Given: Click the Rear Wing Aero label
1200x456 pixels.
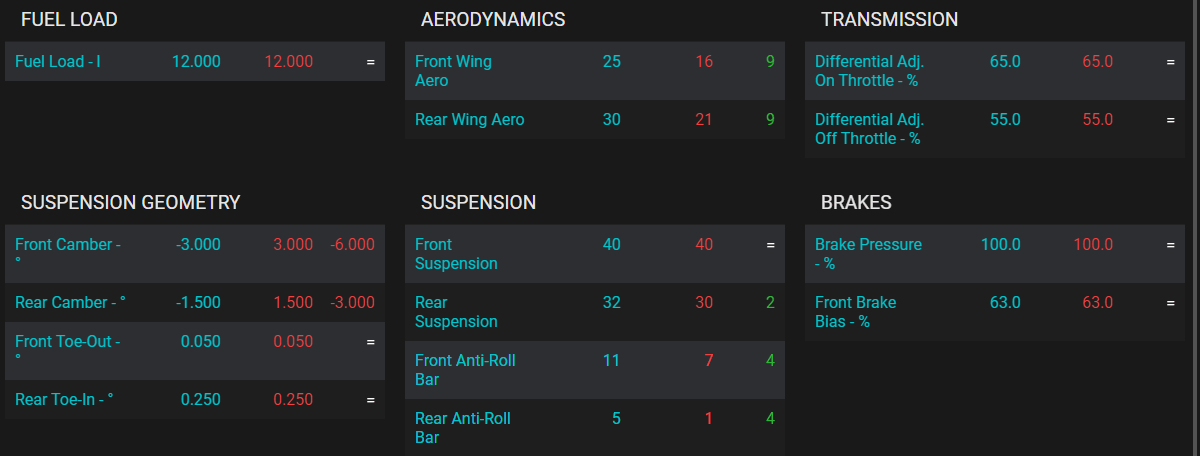Looking at the screenshot, I should [469, 119].
